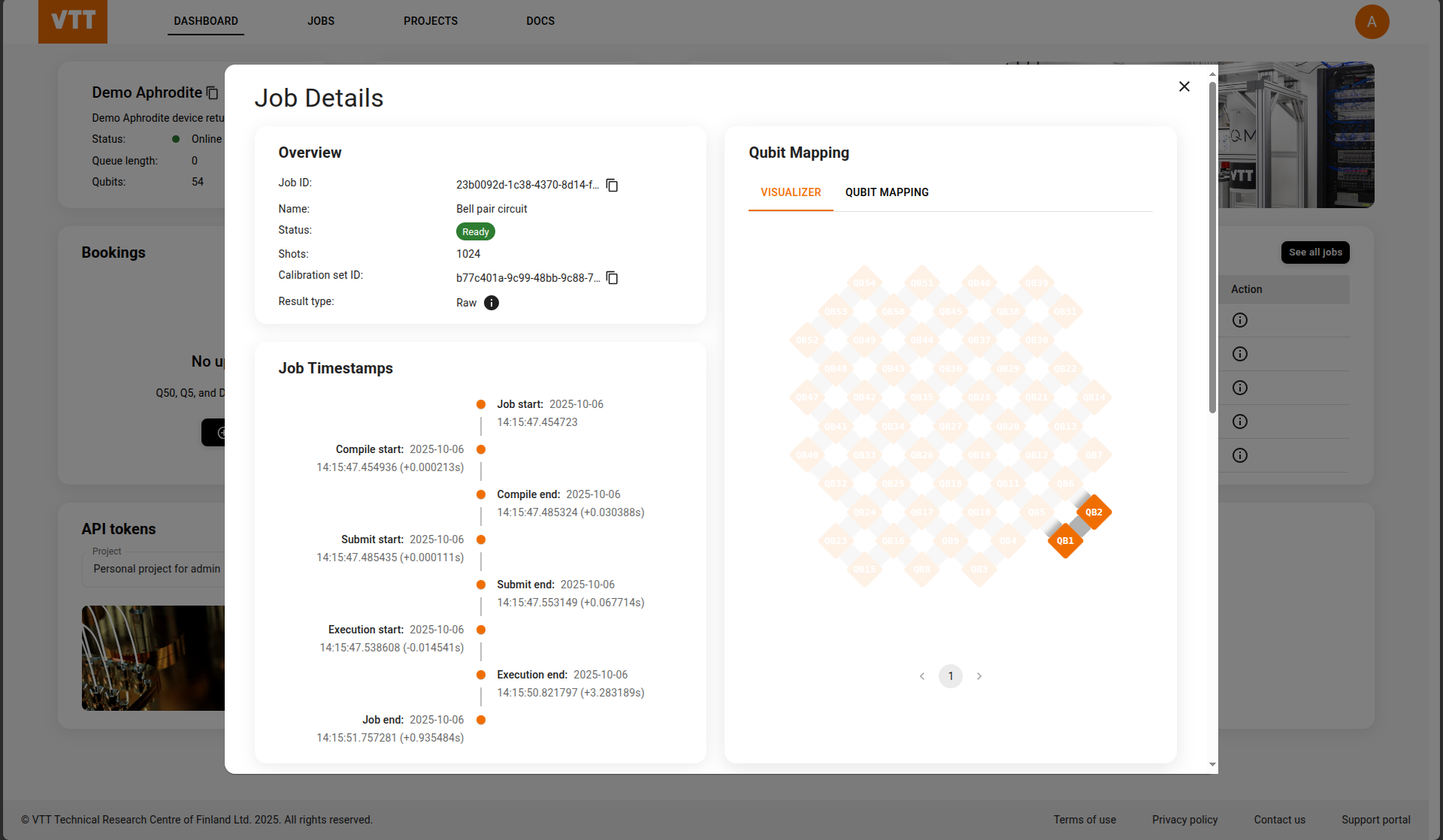This screenshot has width=1443, height=840.
Task: Select the QB2 qubit node
Action: (x=1094, y=512)
